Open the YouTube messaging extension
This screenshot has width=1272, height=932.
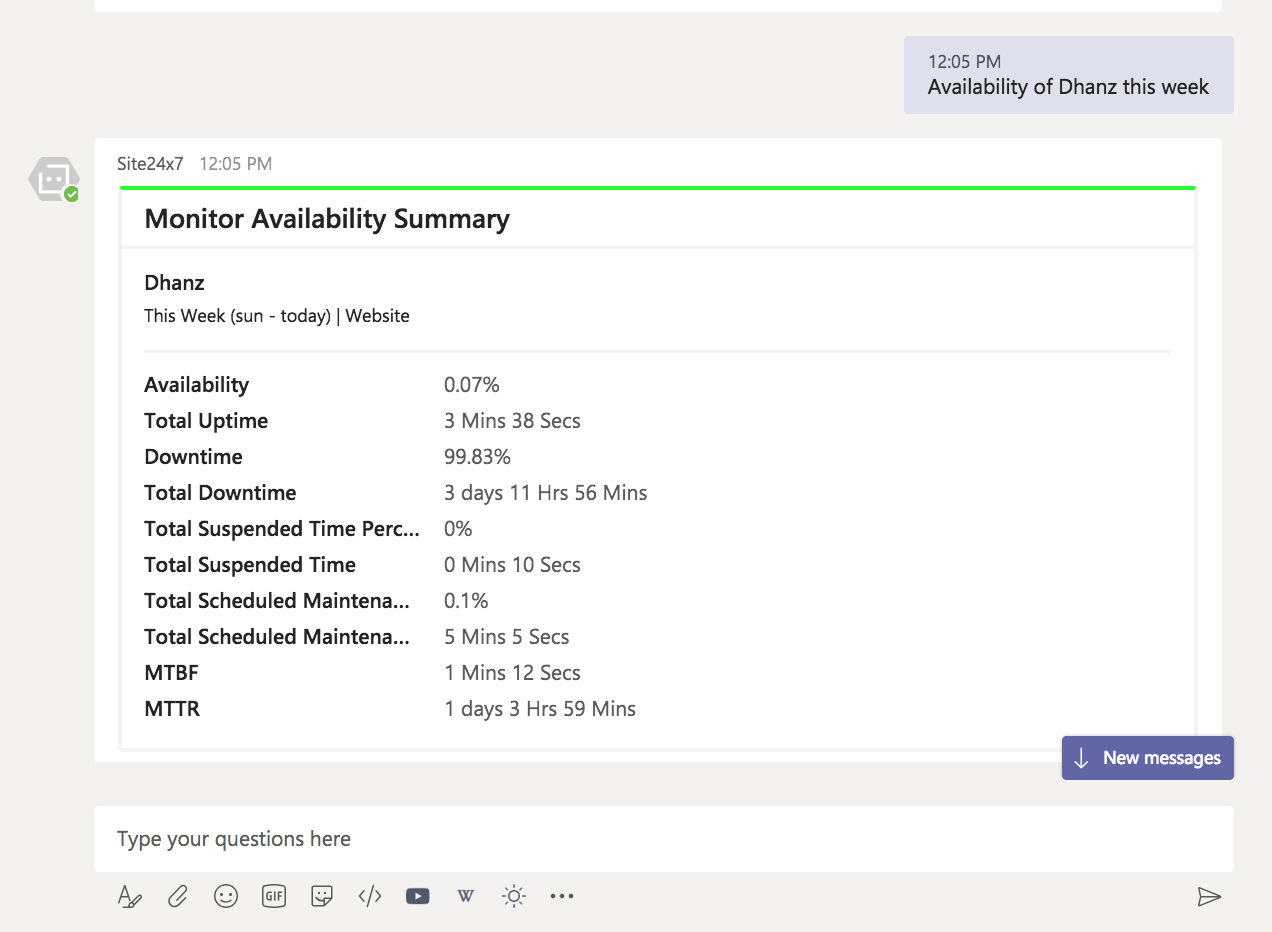418,896
